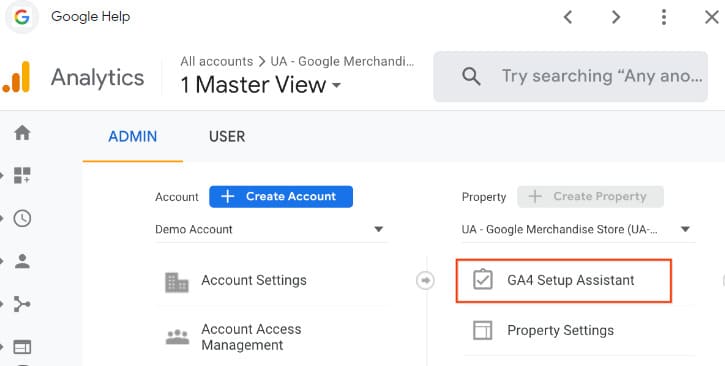
Task: Open the three-dot more options menu
Action: [x=664, y=17]
